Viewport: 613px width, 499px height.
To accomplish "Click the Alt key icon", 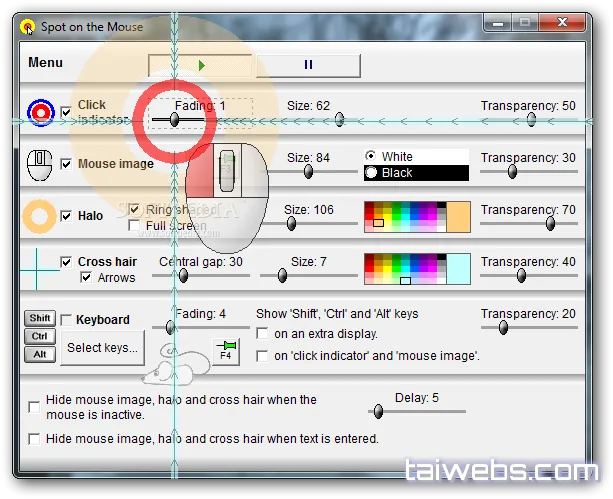I will (x=40, y=354).
